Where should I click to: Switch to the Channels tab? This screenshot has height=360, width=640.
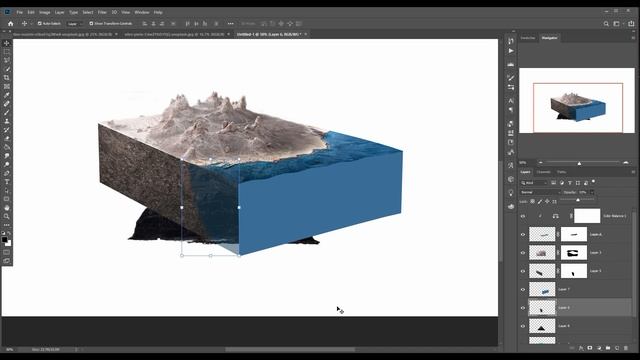(x=543, y=172)
